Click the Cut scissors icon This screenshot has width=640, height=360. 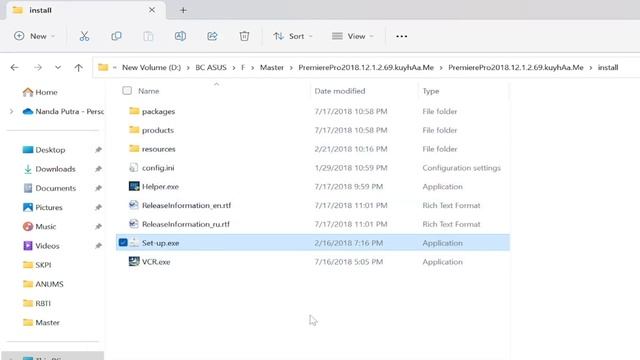[x=84, y=36]
